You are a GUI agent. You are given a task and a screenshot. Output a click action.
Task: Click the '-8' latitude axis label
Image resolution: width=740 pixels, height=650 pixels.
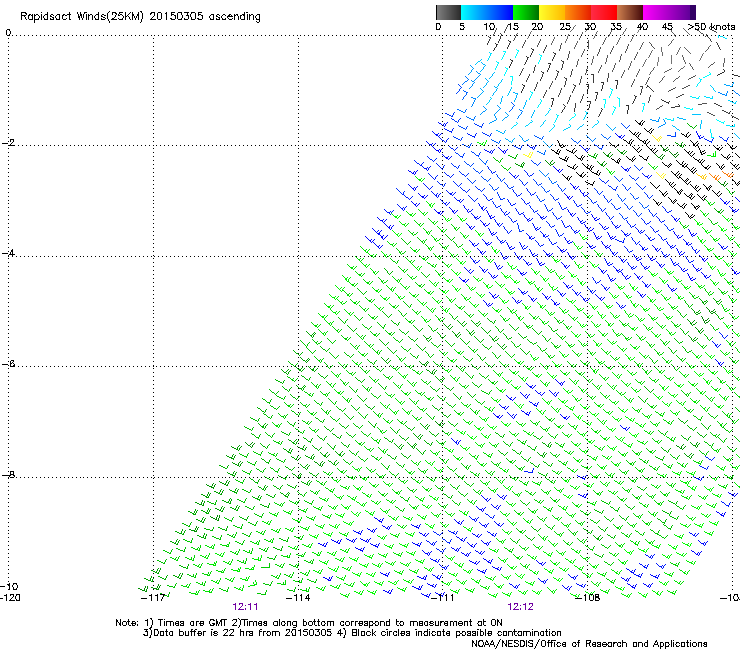(x=9, y=475)
